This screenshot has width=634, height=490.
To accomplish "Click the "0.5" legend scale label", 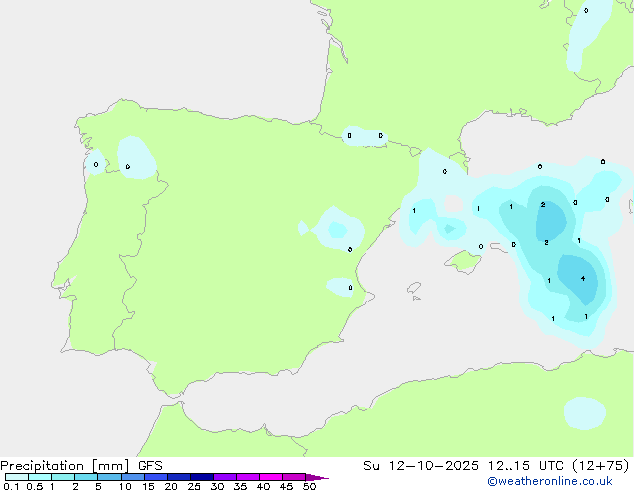I will [x=35, y=486].
